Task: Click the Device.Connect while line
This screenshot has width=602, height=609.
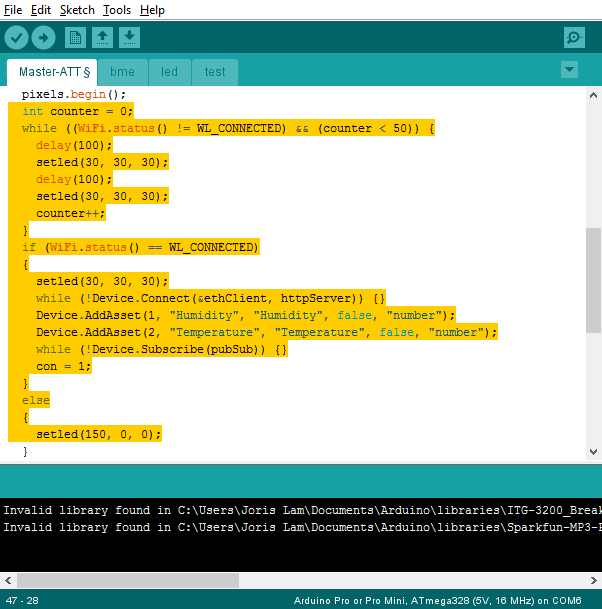Action: coord(211,299)
